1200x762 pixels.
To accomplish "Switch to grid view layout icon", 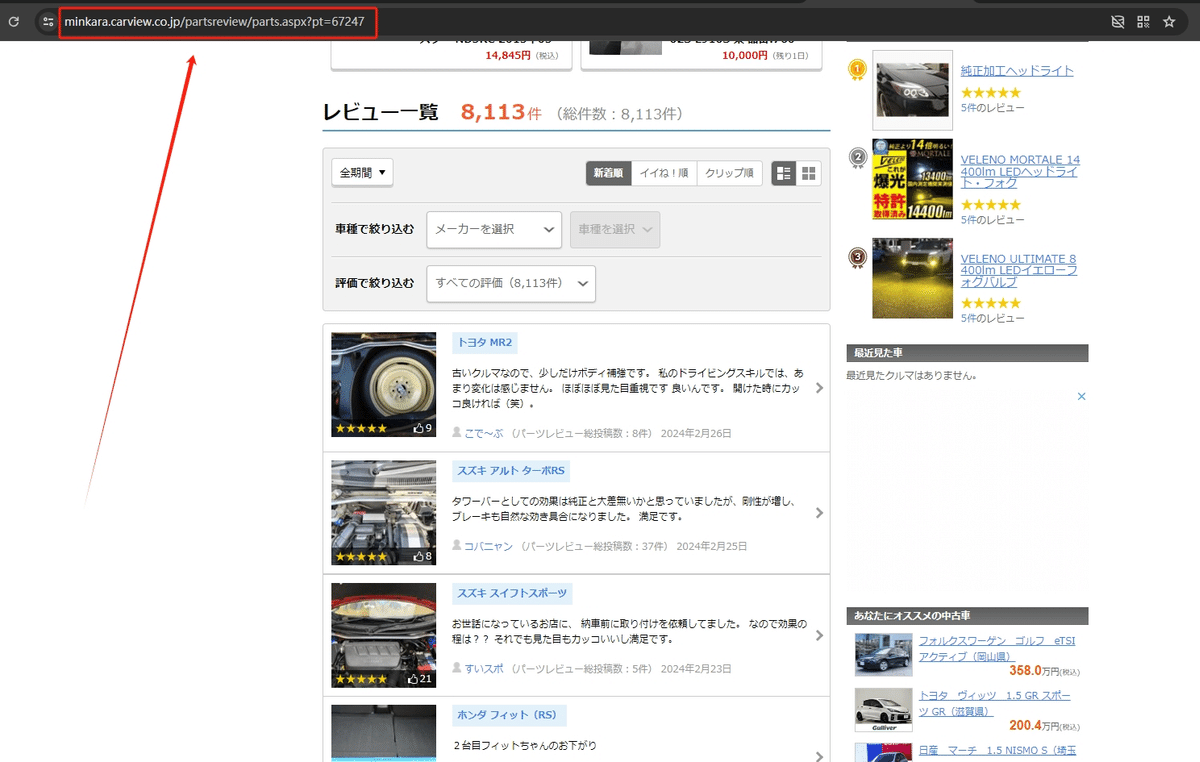I will coord(808,173).
